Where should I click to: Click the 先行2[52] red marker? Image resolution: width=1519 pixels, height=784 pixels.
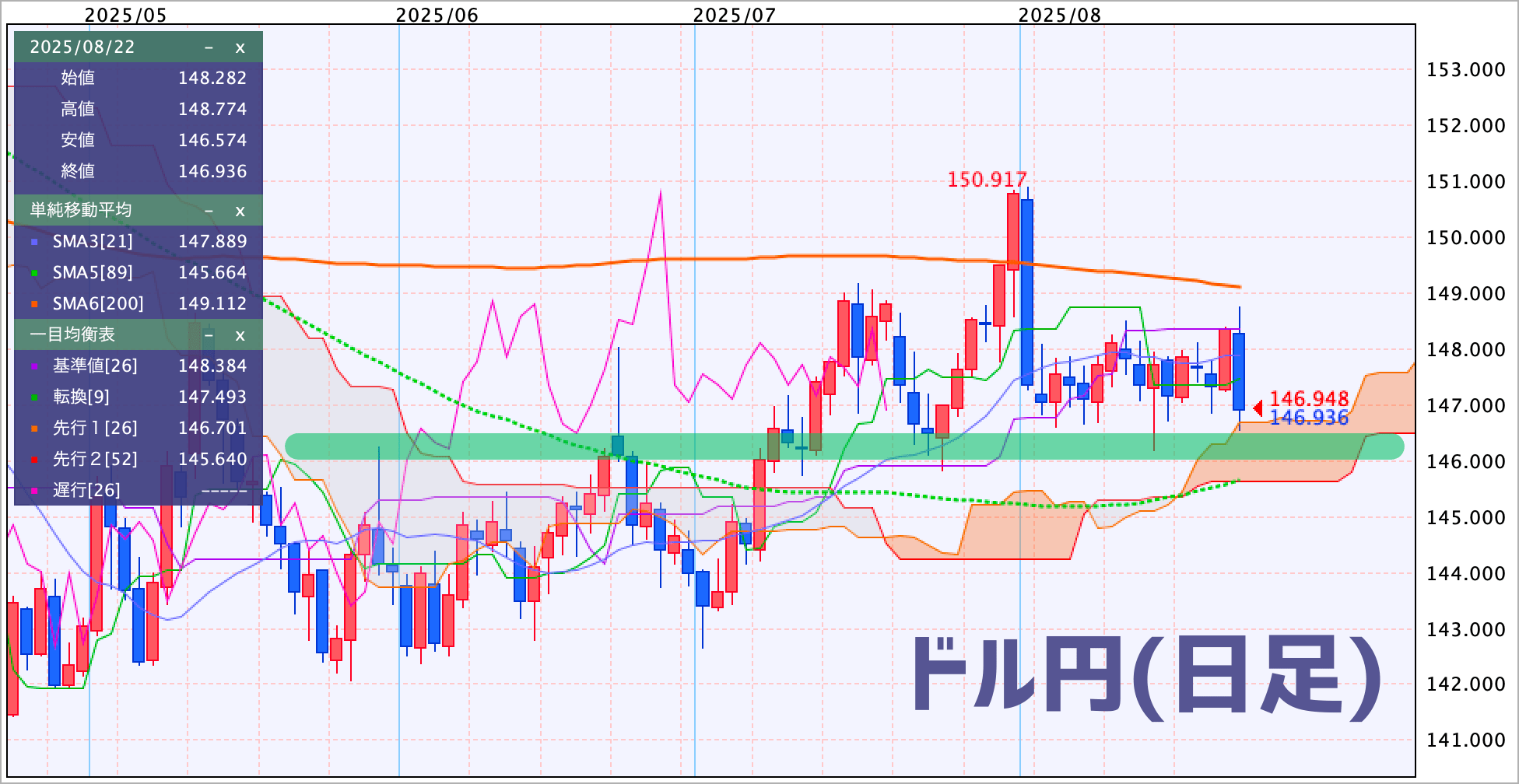[x=34, y=460]
